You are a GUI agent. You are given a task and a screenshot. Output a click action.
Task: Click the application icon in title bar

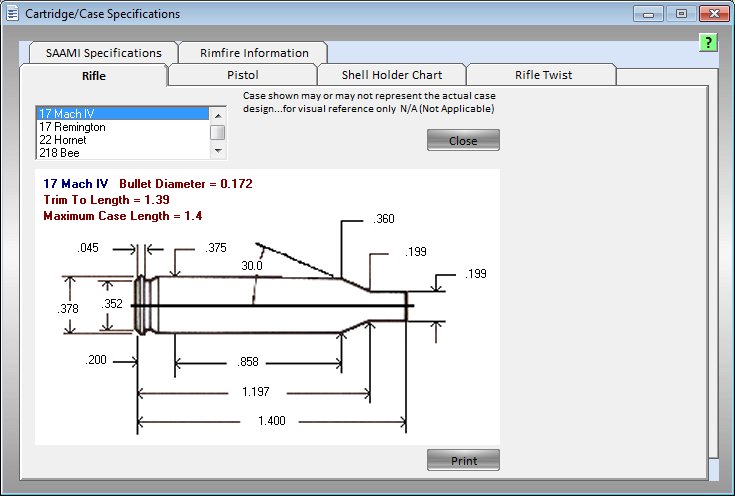coord(13,14)
